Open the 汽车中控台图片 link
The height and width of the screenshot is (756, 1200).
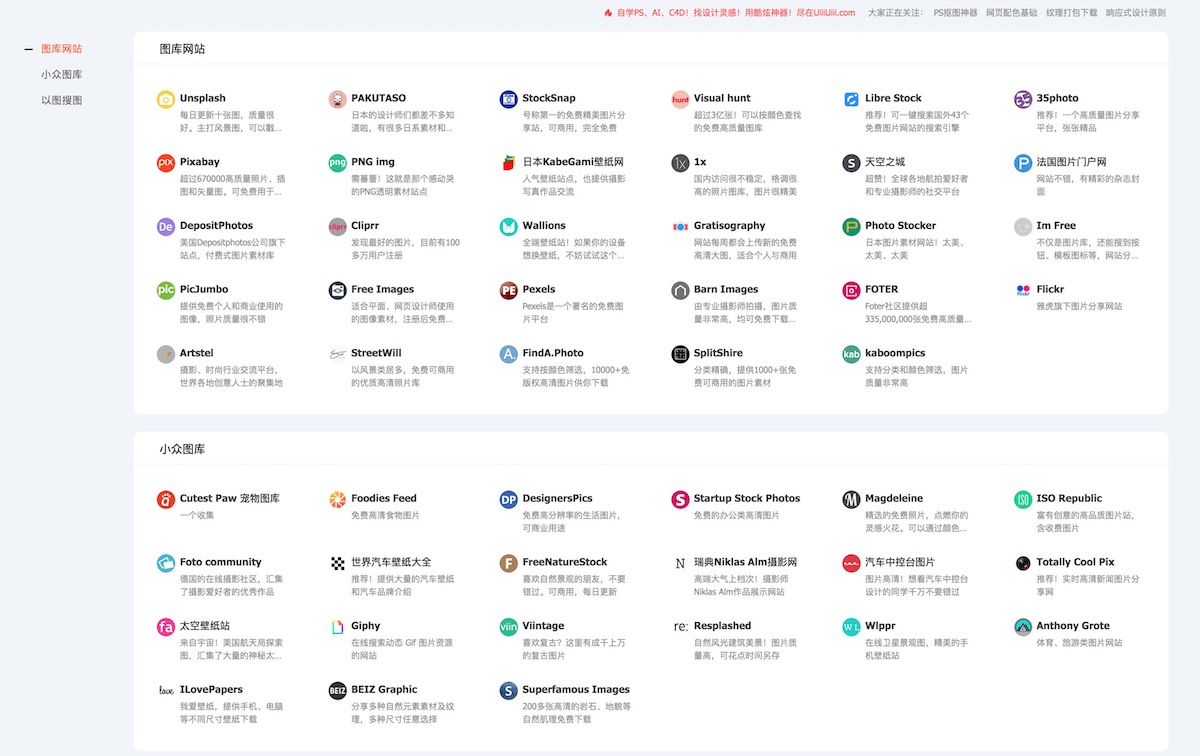[900, 562]
